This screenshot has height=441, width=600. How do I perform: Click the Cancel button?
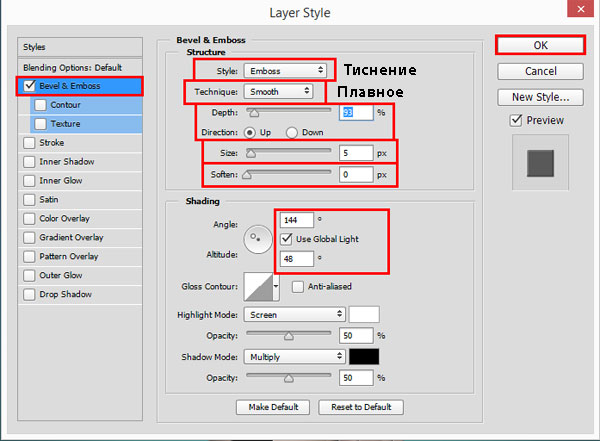(540, 71)
